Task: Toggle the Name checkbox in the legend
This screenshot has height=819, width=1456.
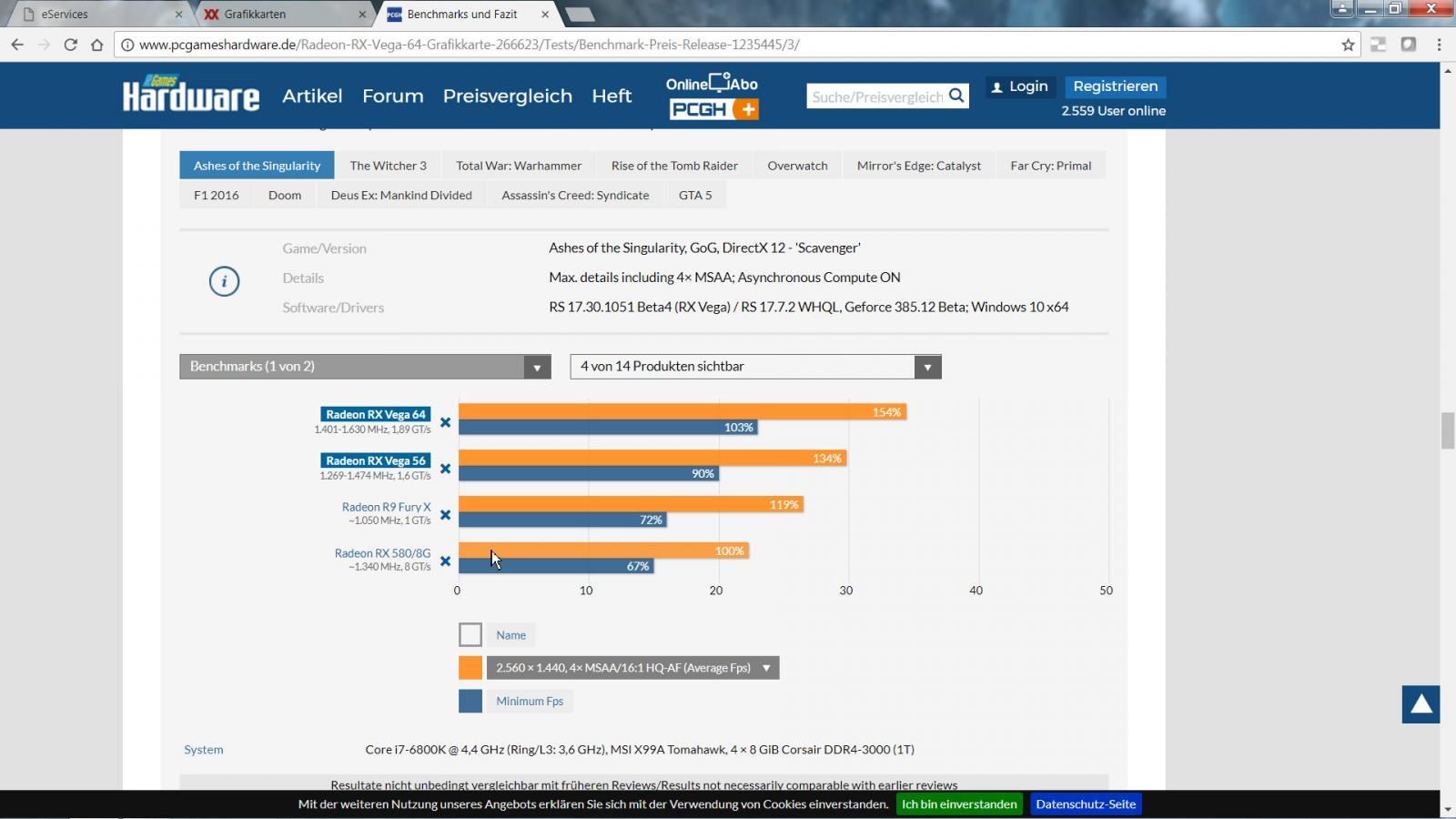Action: click(470, 634)
